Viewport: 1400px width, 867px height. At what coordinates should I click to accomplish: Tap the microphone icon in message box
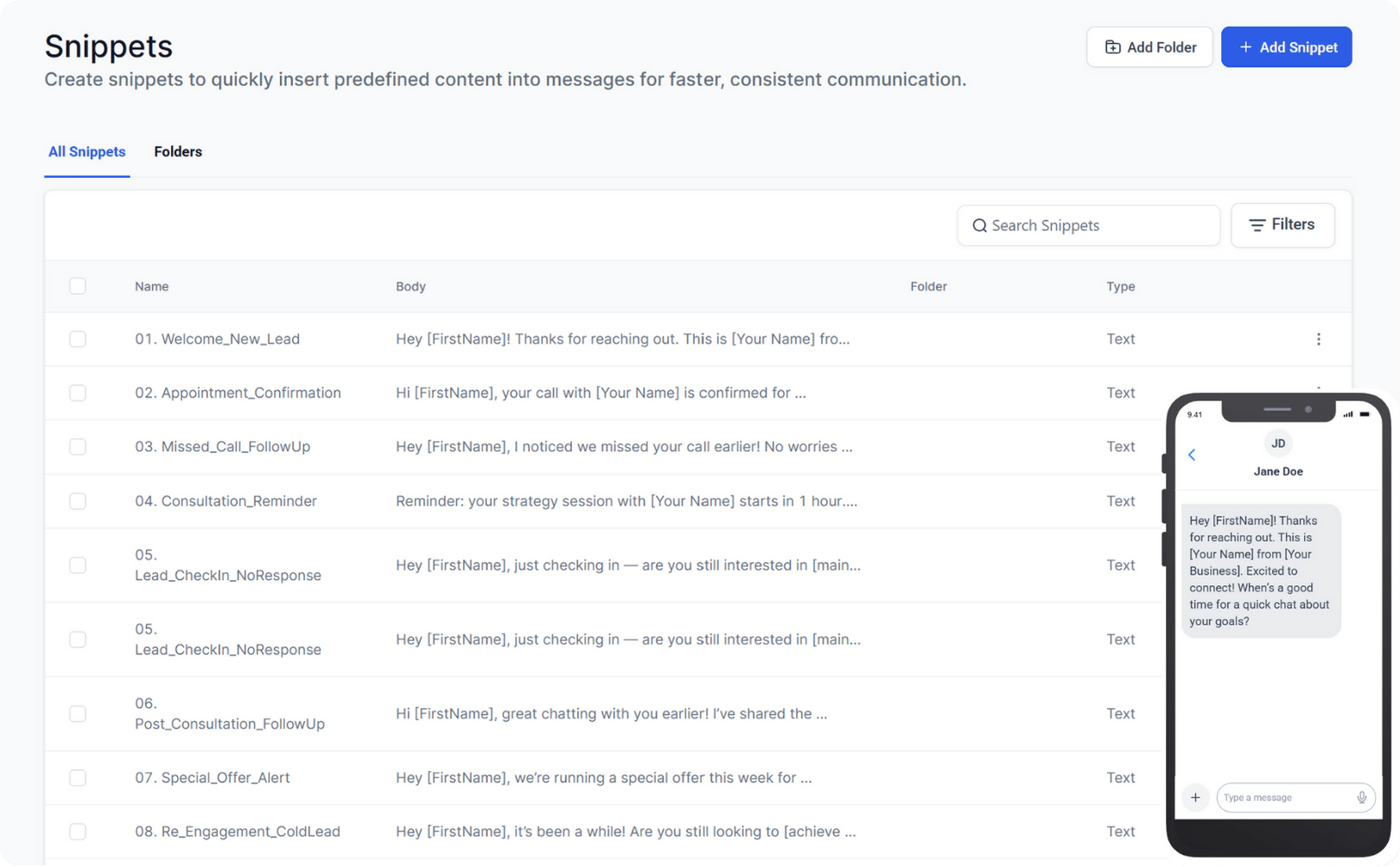tap(1361, 797)
